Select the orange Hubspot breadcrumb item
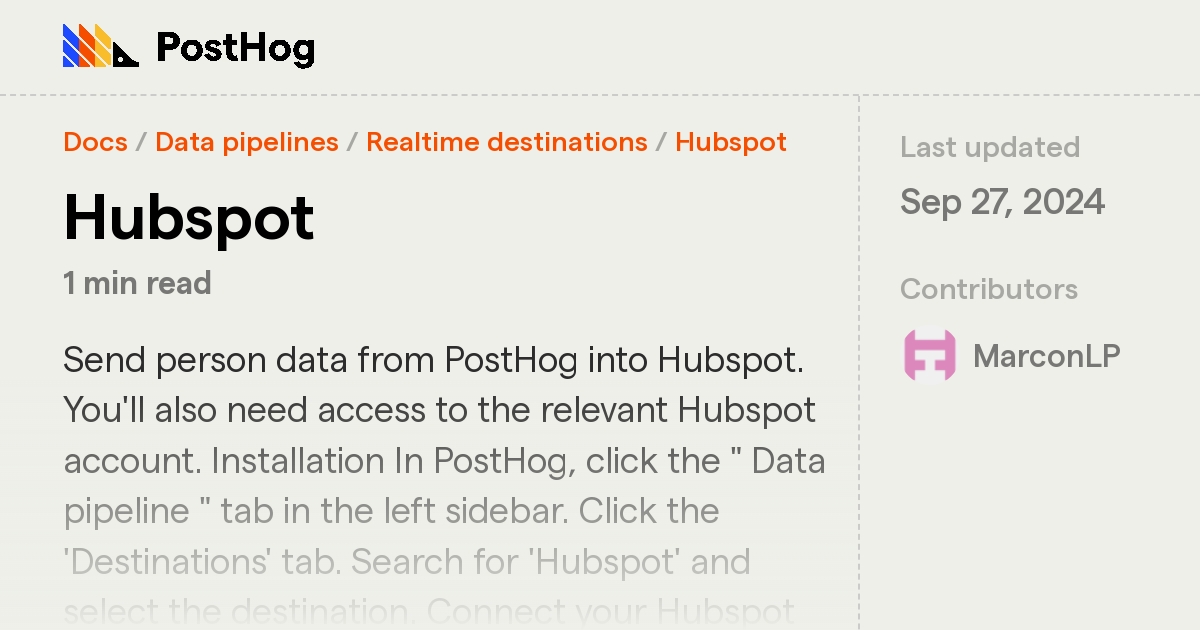This screenshot has width=1200, height=630. pyautogui.click(x=731, y=142)
